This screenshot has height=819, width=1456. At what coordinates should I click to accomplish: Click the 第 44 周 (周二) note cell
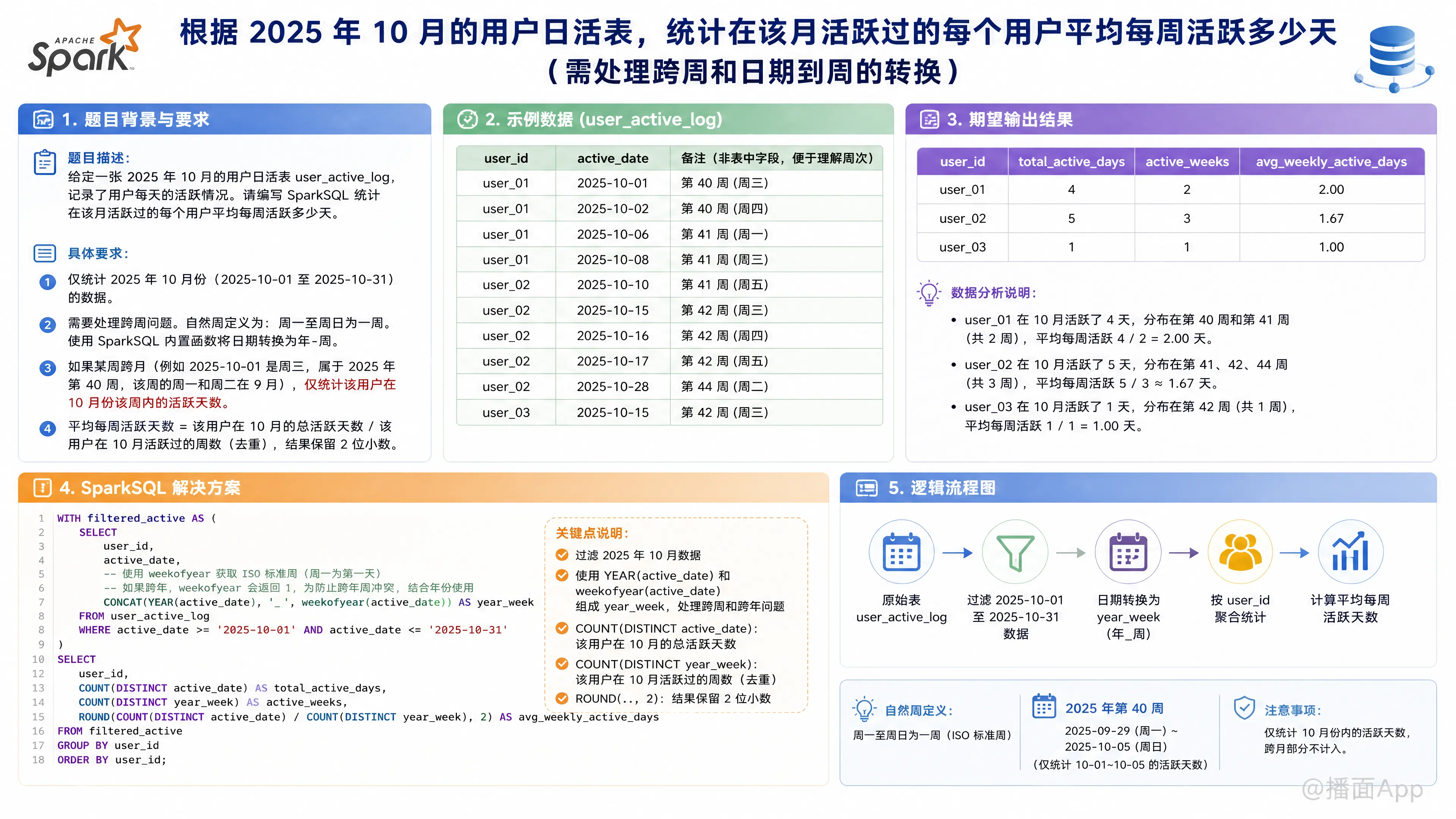tap(776, 387)
